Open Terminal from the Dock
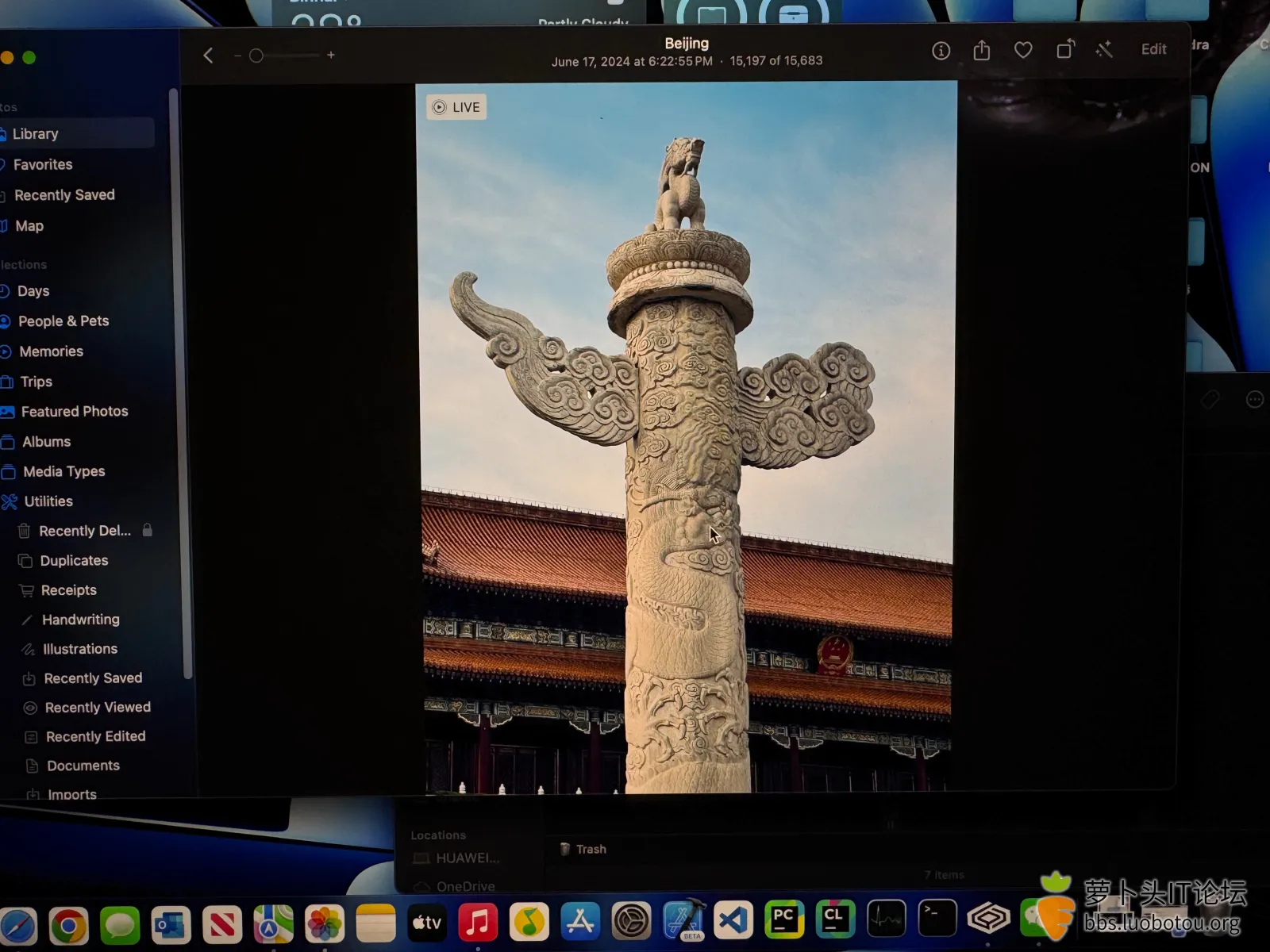This screenshot has width=1270, height=952. pos(937,919)
